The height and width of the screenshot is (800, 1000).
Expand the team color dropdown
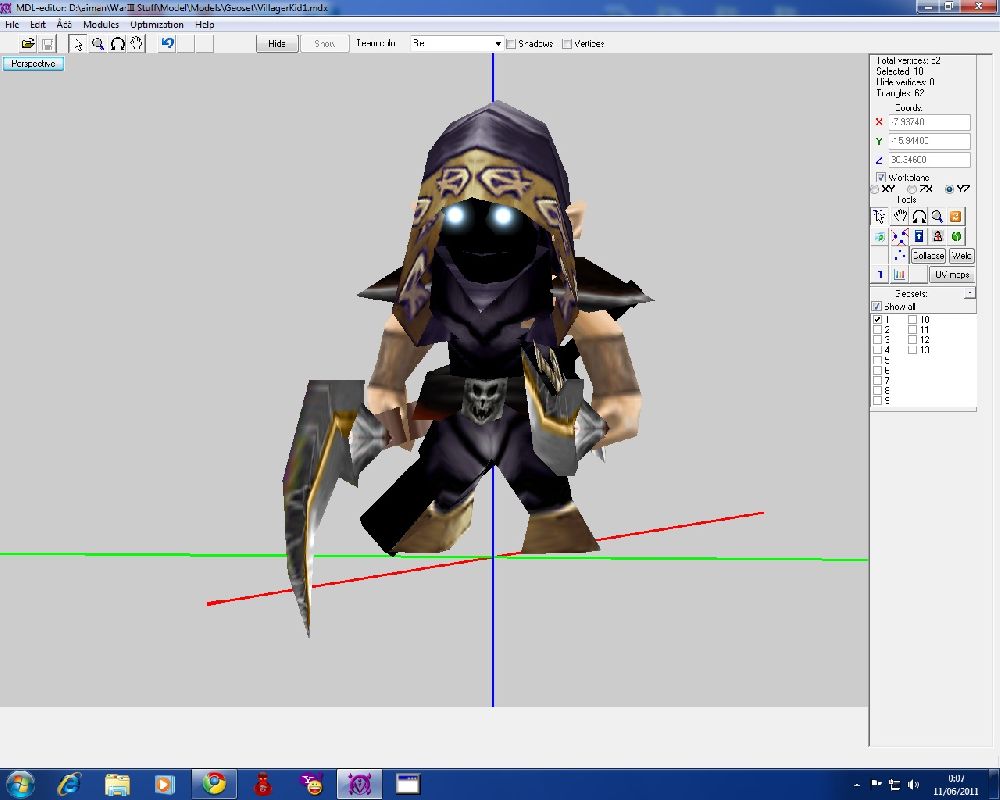pos(498,44)
